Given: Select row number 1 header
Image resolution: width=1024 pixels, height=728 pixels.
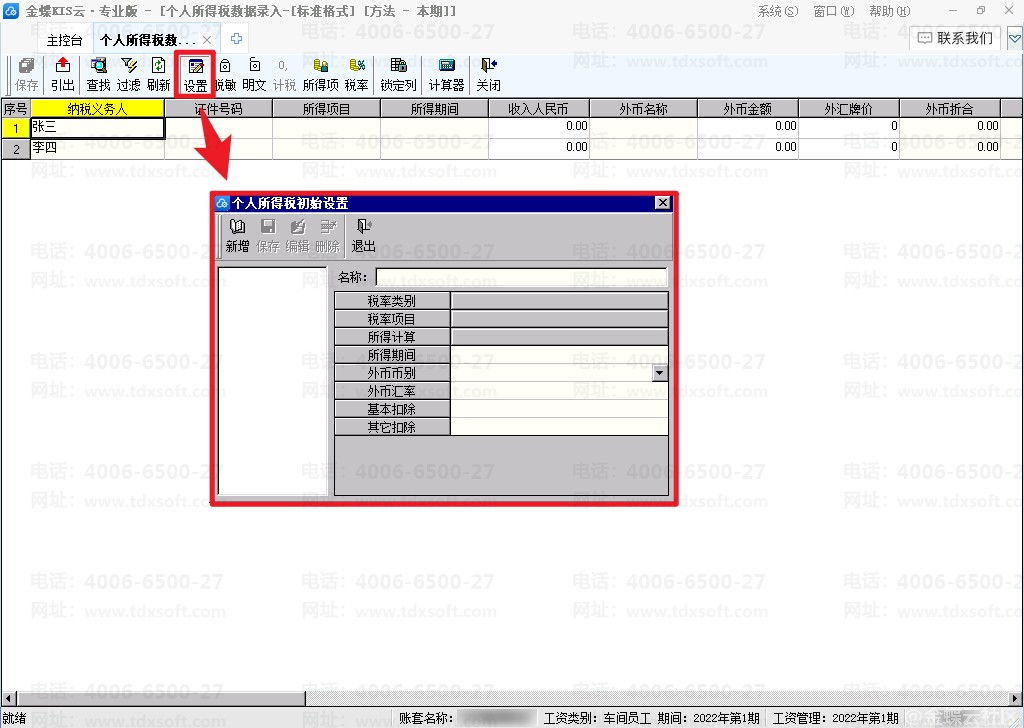Looking at the screenshot, I should pyautogui.click(x=16, y=128).
